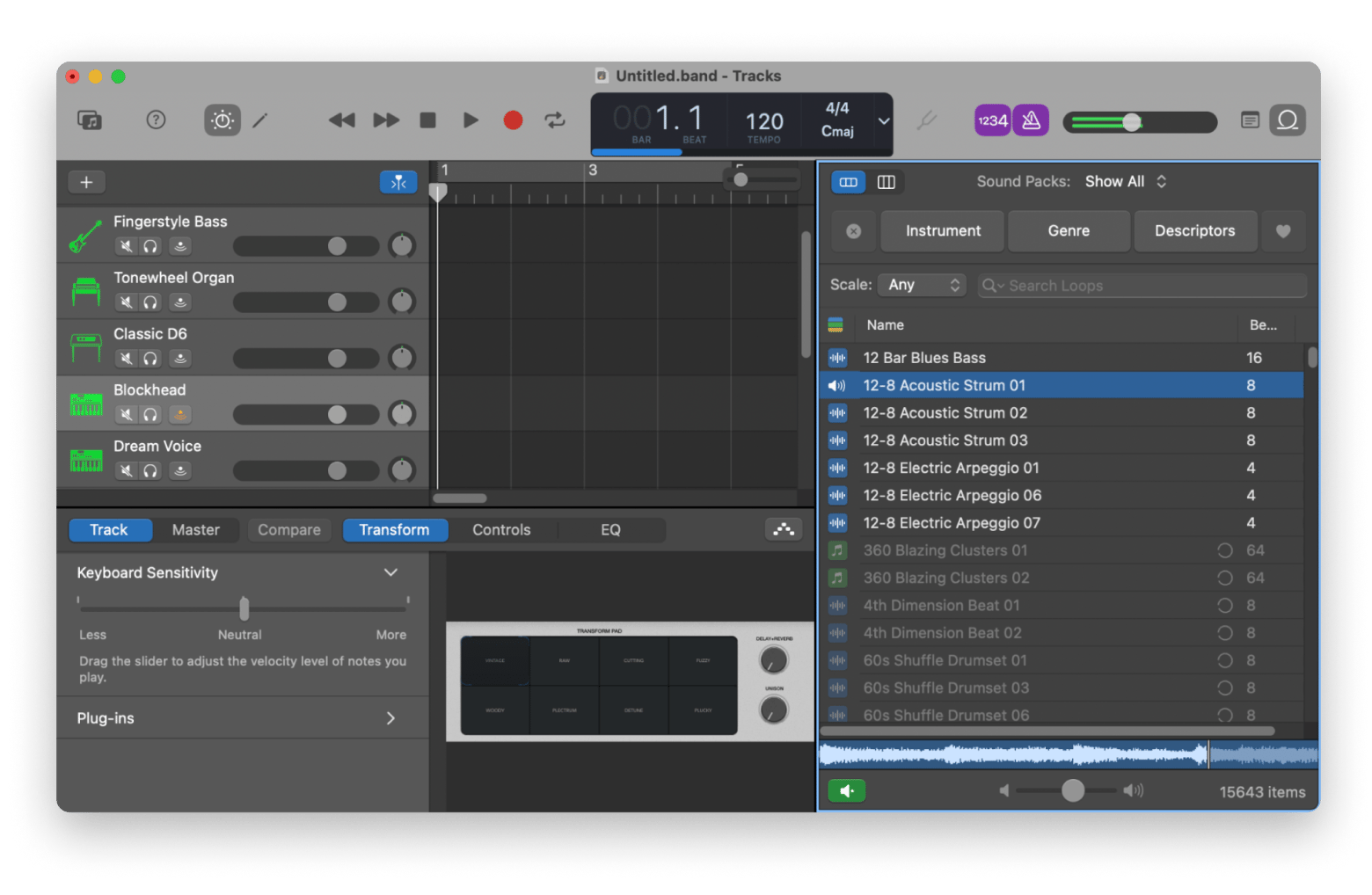Open the Smart Controls dial button

223,120
